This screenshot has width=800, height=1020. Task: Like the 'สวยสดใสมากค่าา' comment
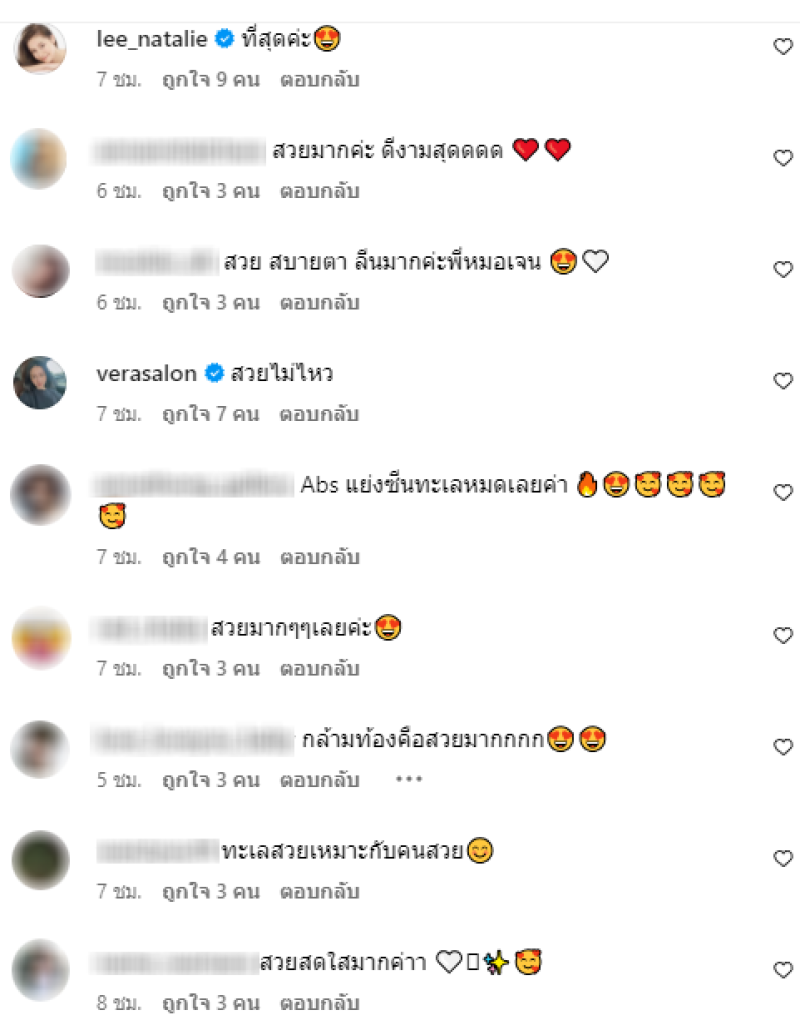[782, 970]
